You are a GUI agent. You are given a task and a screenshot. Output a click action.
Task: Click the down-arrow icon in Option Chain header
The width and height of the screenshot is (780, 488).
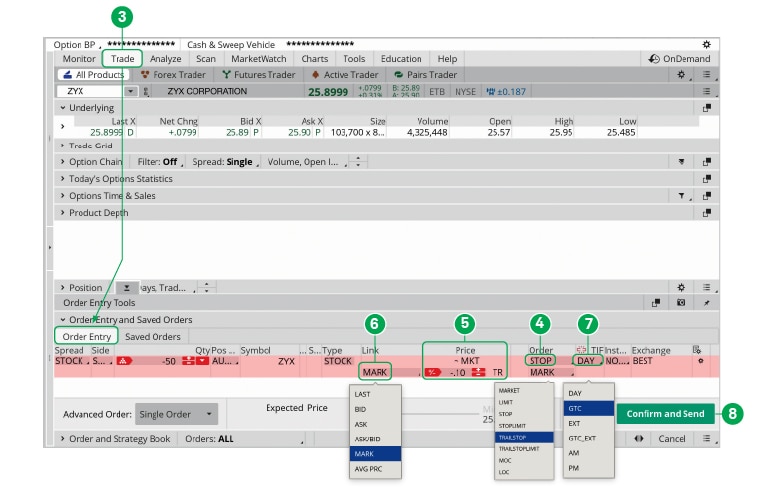click(682, 162)
